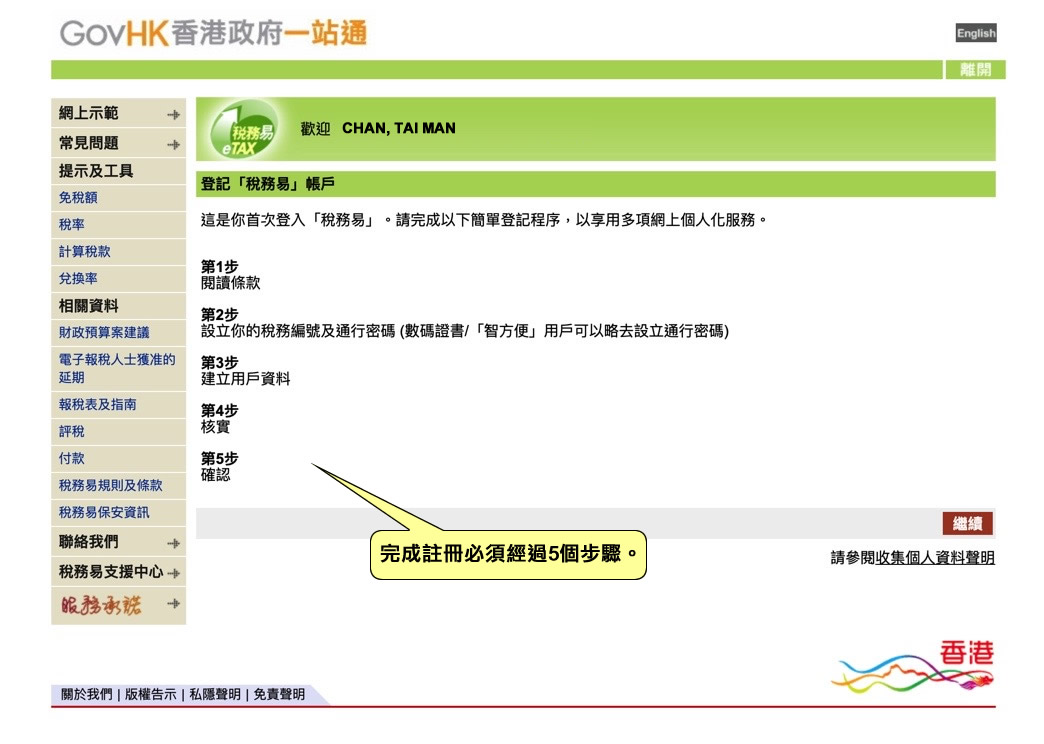The height and width of the screenshot is (744, 1044).
Task: Open the 免責聲明 footer link
Action: pos(279,695)
